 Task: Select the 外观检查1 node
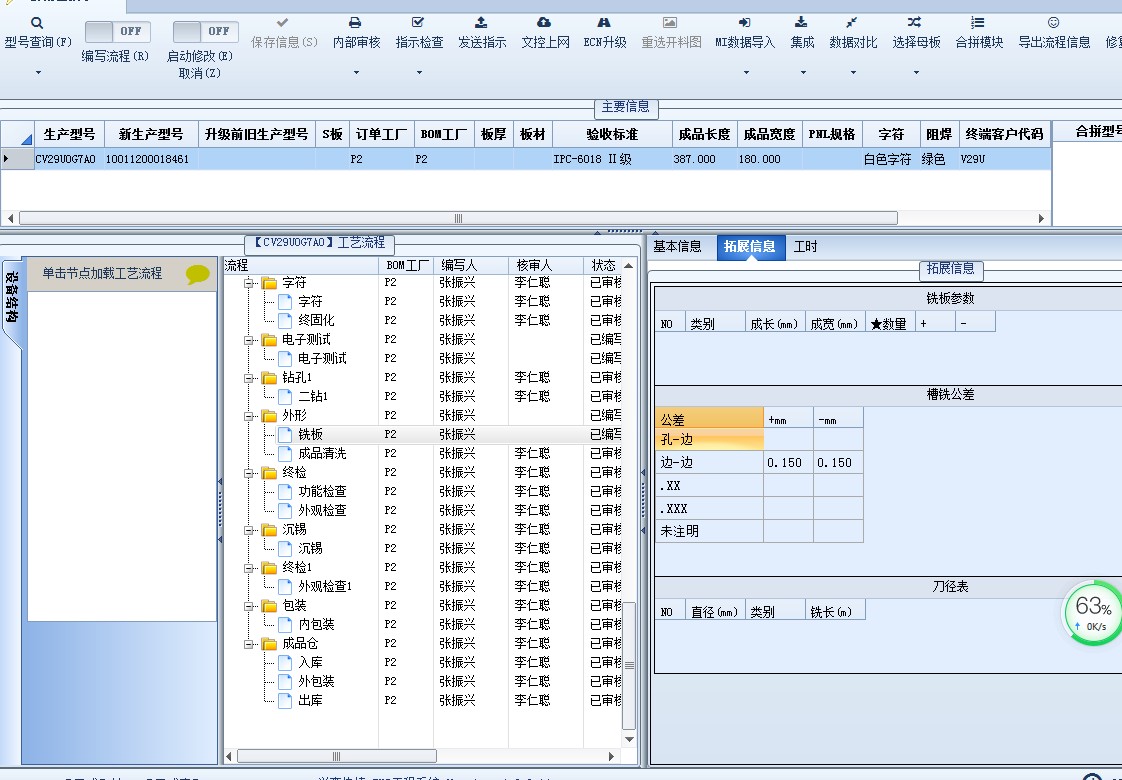[324, 586]
